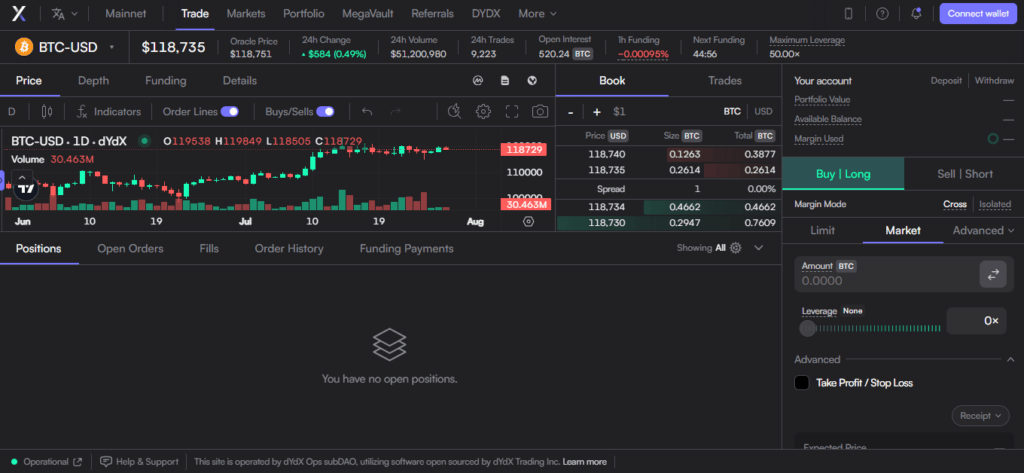
Task: Collapse the chart legend chevron
Action: (x=22, y=177)
